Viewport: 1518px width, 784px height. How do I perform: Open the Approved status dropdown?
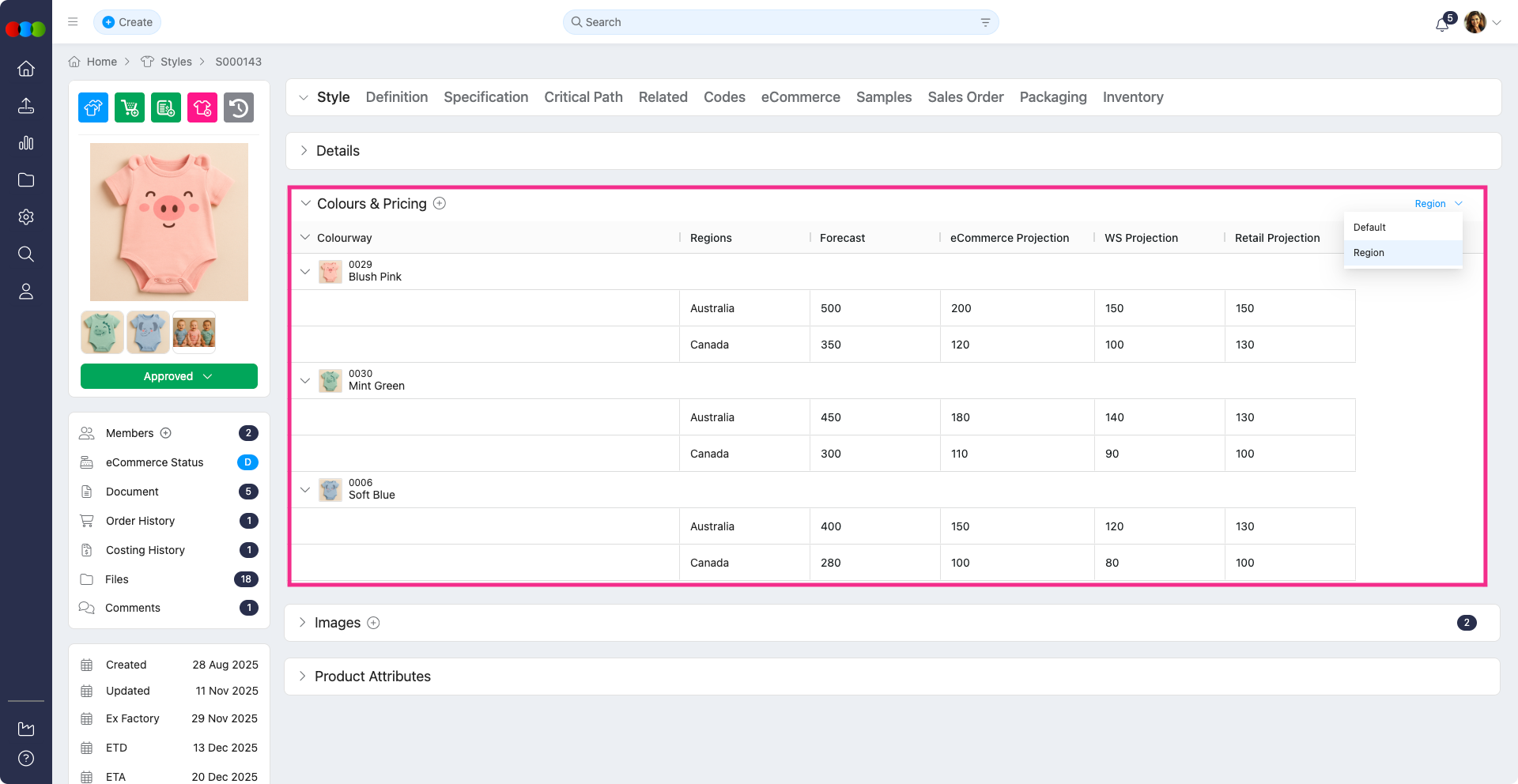(x=169, y=376)
